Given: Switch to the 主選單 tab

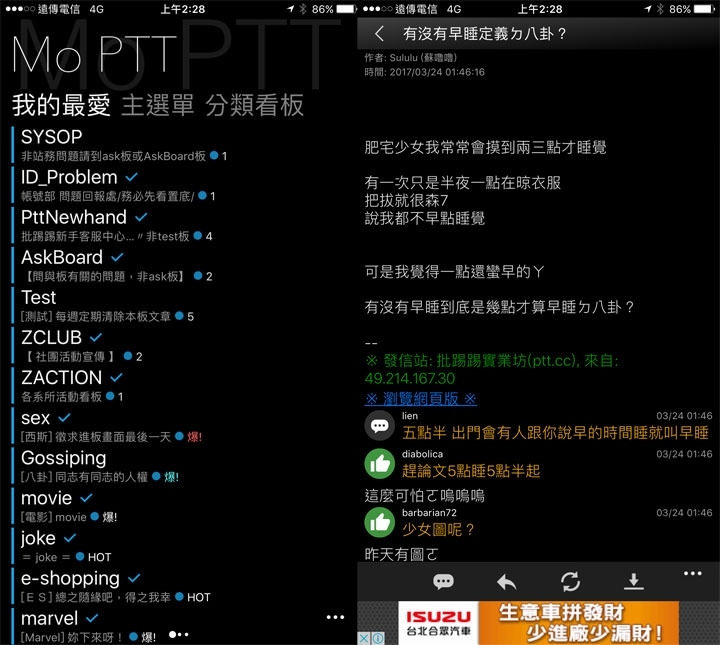Looking at the screenshot, I should click(158, 105).
